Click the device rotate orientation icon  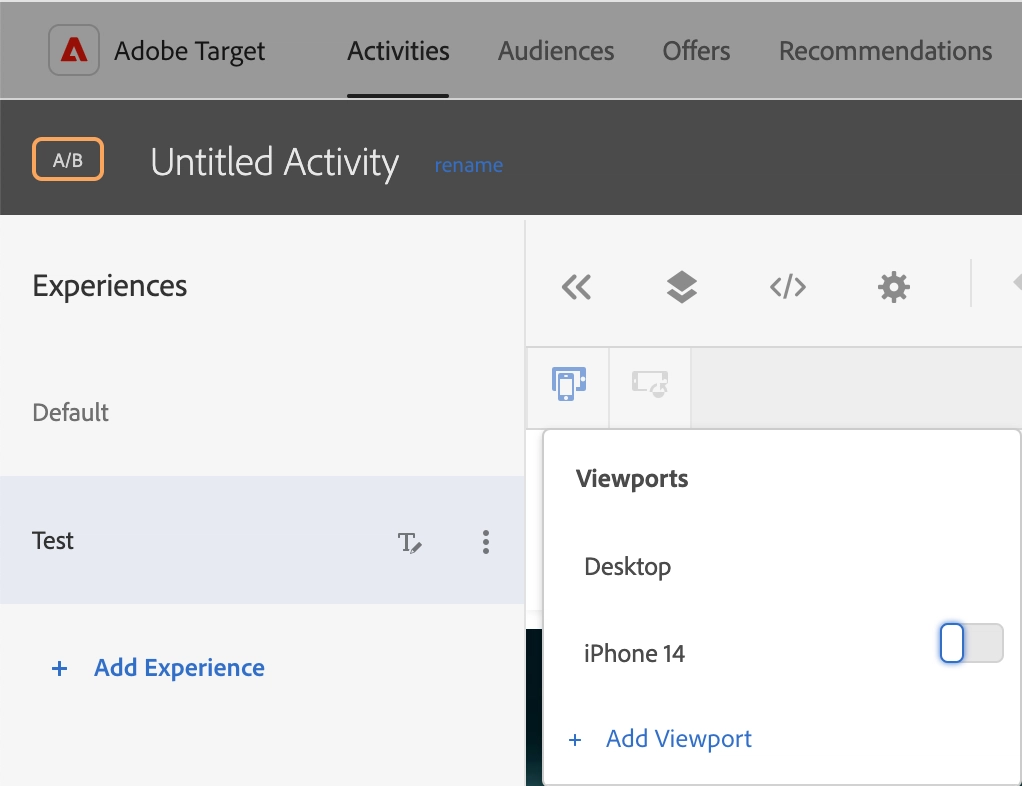[x=650, y=383]
